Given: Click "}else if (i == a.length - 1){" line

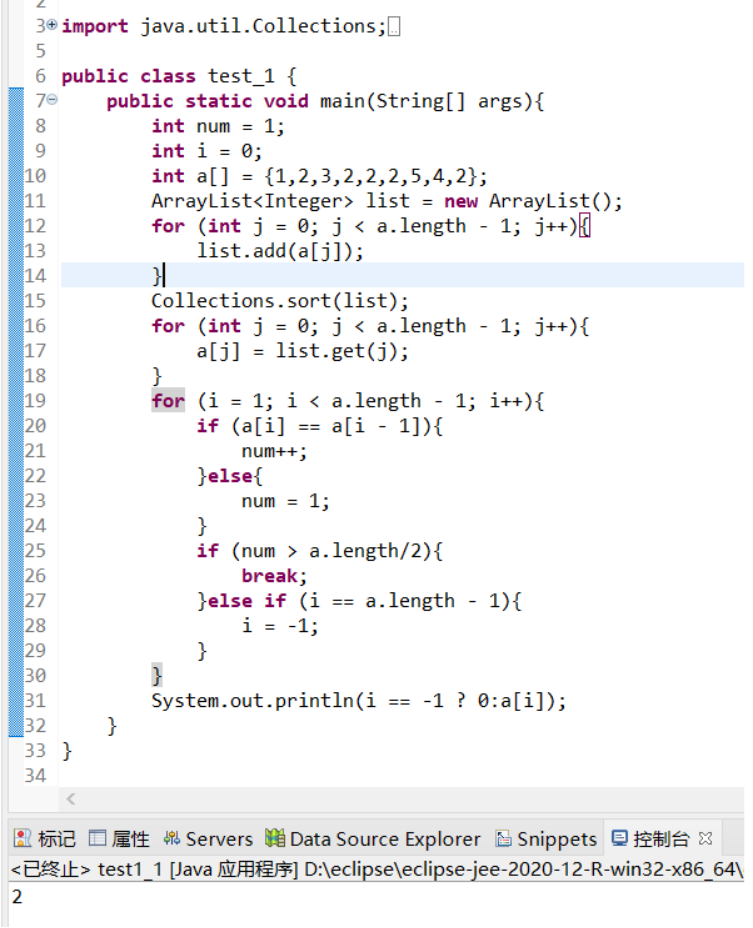Looking at the screenshot, I should point(359,601).
